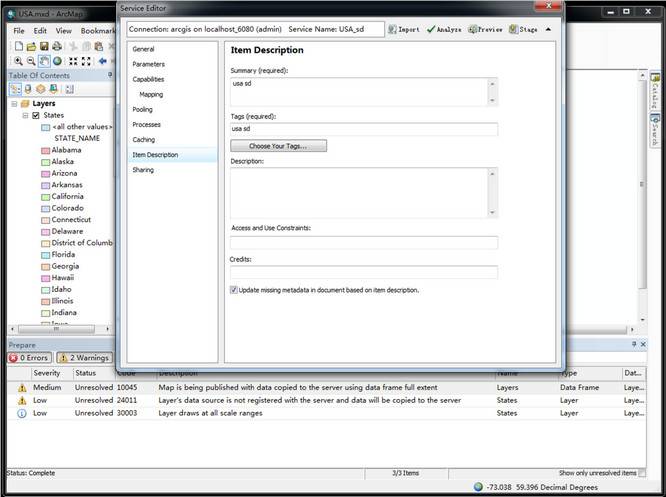Open the View menu
Screen dimensions: 666x497
click(63, 31)
